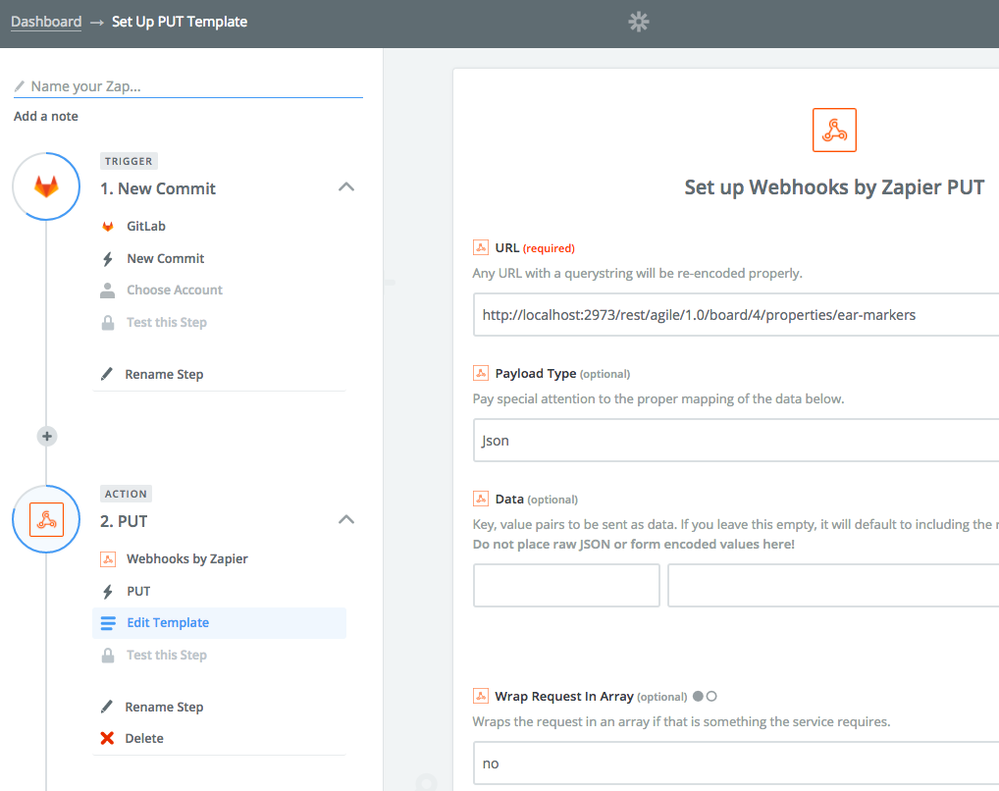Viewport: 999px width, 791px height.
Task: Click the small GitLab icon beside GitLab
Action: coord(108,226)
